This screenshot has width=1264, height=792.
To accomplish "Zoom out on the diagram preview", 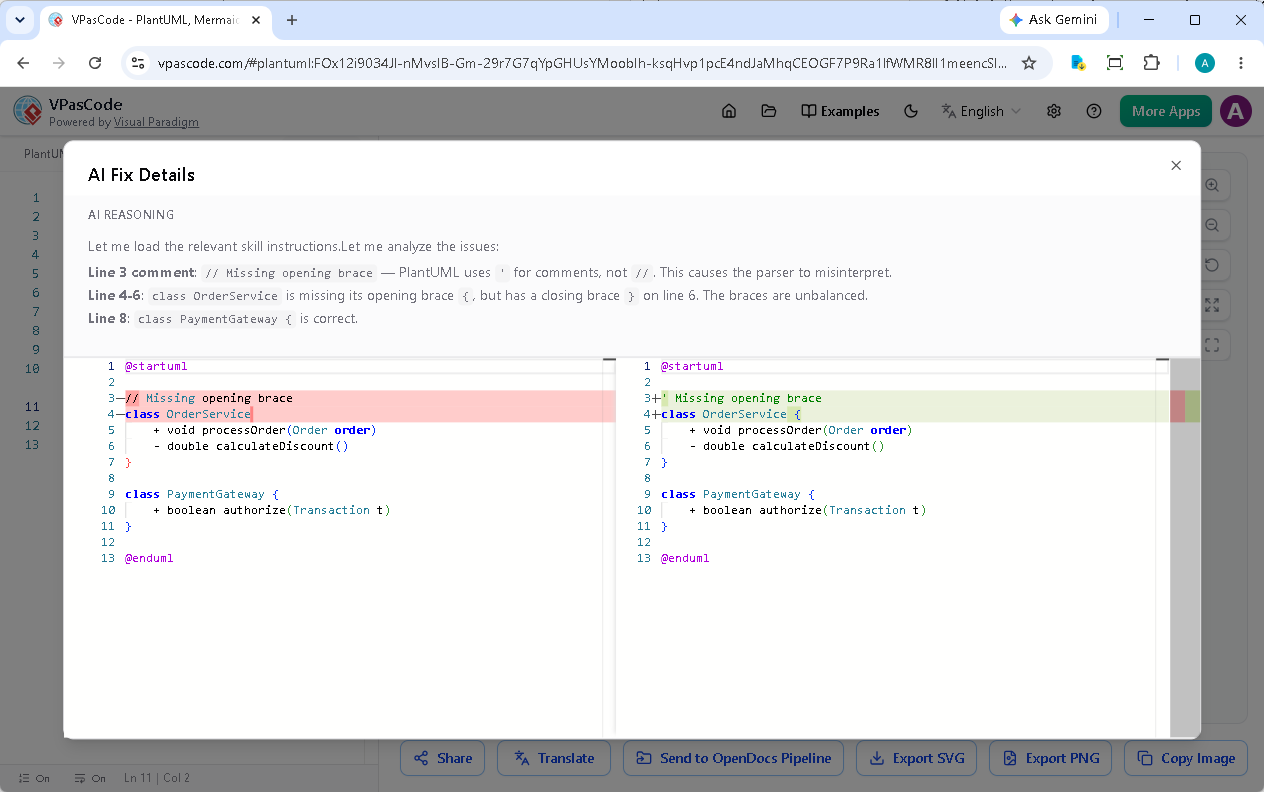I will [x=1212, y=226].
